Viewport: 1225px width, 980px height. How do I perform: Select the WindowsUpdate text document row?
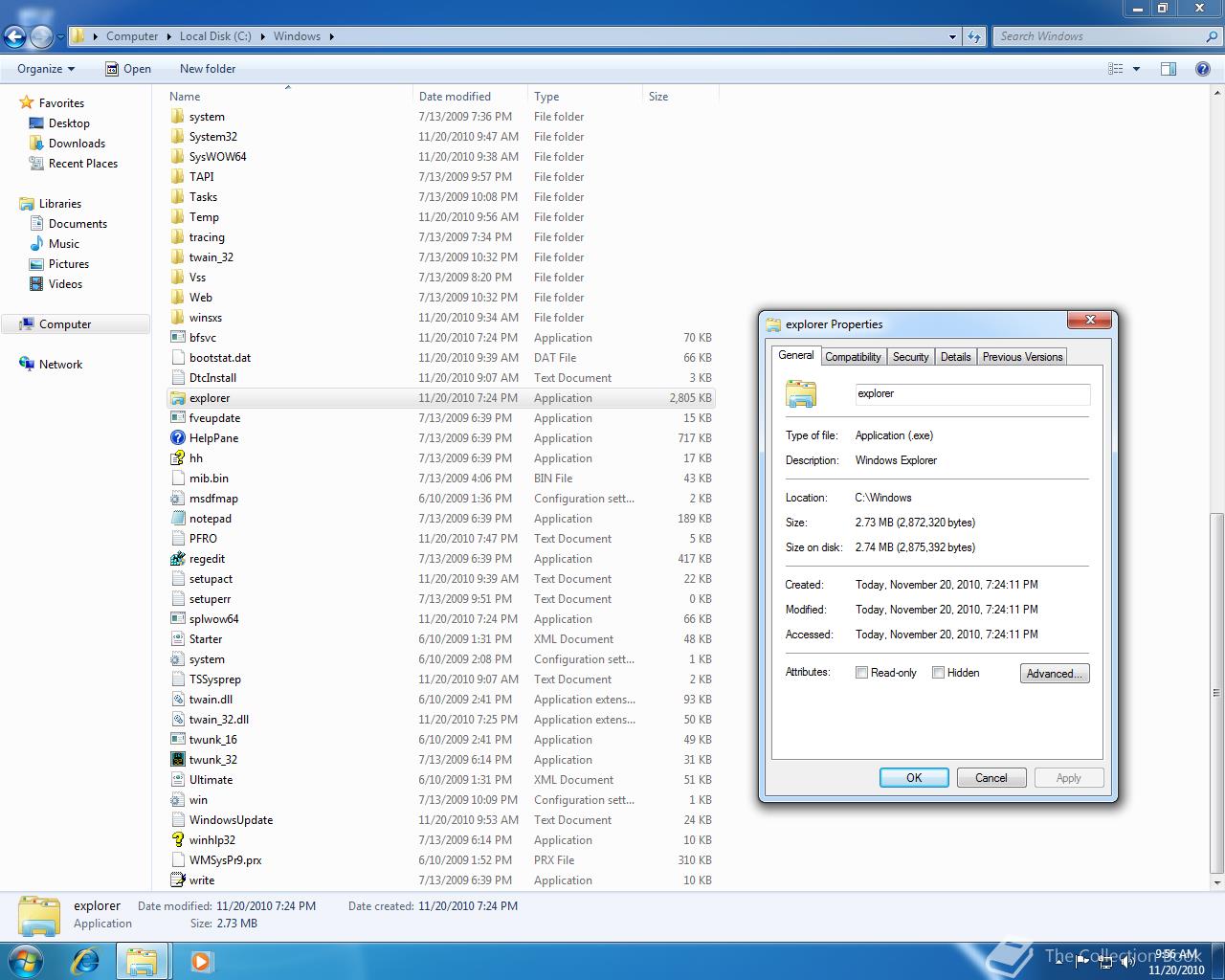click(440, 820)
